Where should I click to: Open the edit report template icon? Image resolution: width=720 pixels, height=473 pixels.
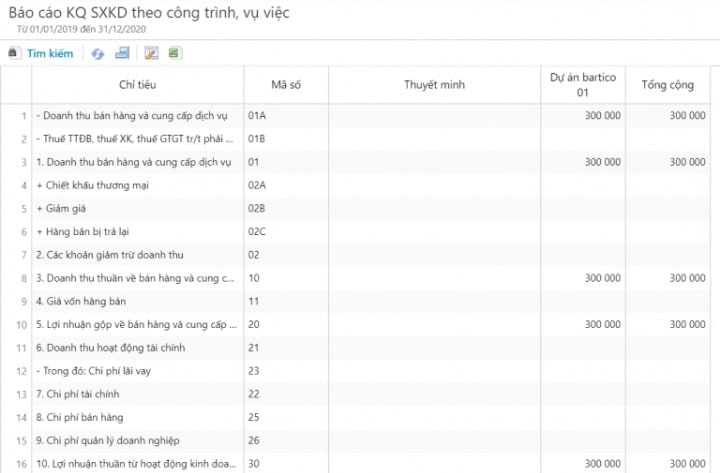pyautogui.click(x=152, y=53)
